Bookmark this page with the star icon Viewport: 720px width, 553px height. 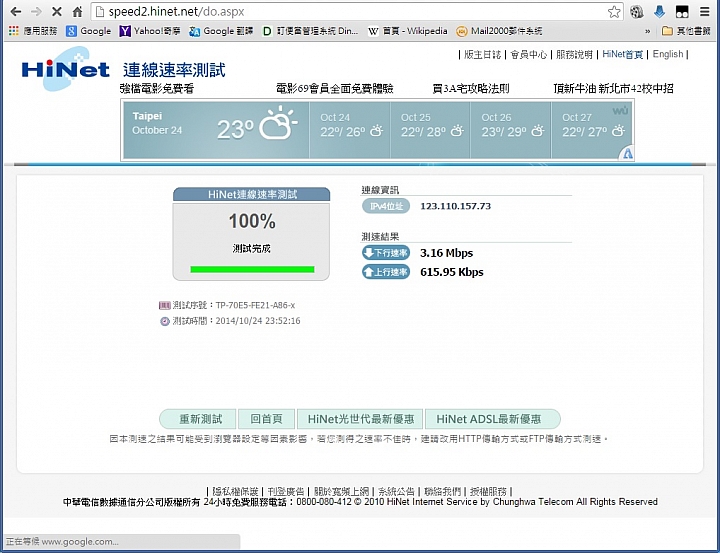point(614,11)
